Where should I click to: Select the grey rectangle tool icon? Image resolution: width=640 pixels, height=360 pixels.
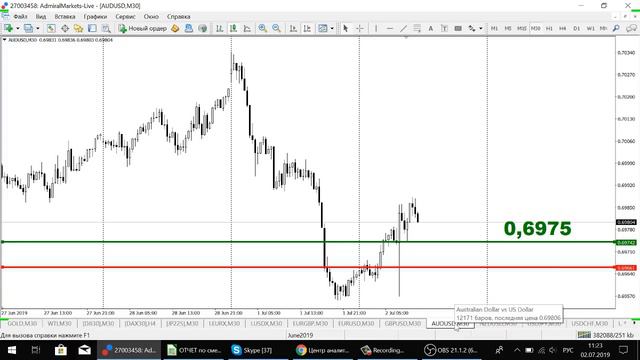[458, 28]
